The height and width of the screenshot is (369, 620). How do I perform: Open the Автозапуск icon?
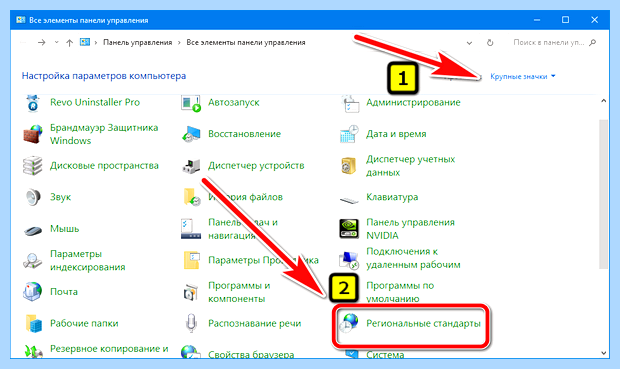point(191,103)
